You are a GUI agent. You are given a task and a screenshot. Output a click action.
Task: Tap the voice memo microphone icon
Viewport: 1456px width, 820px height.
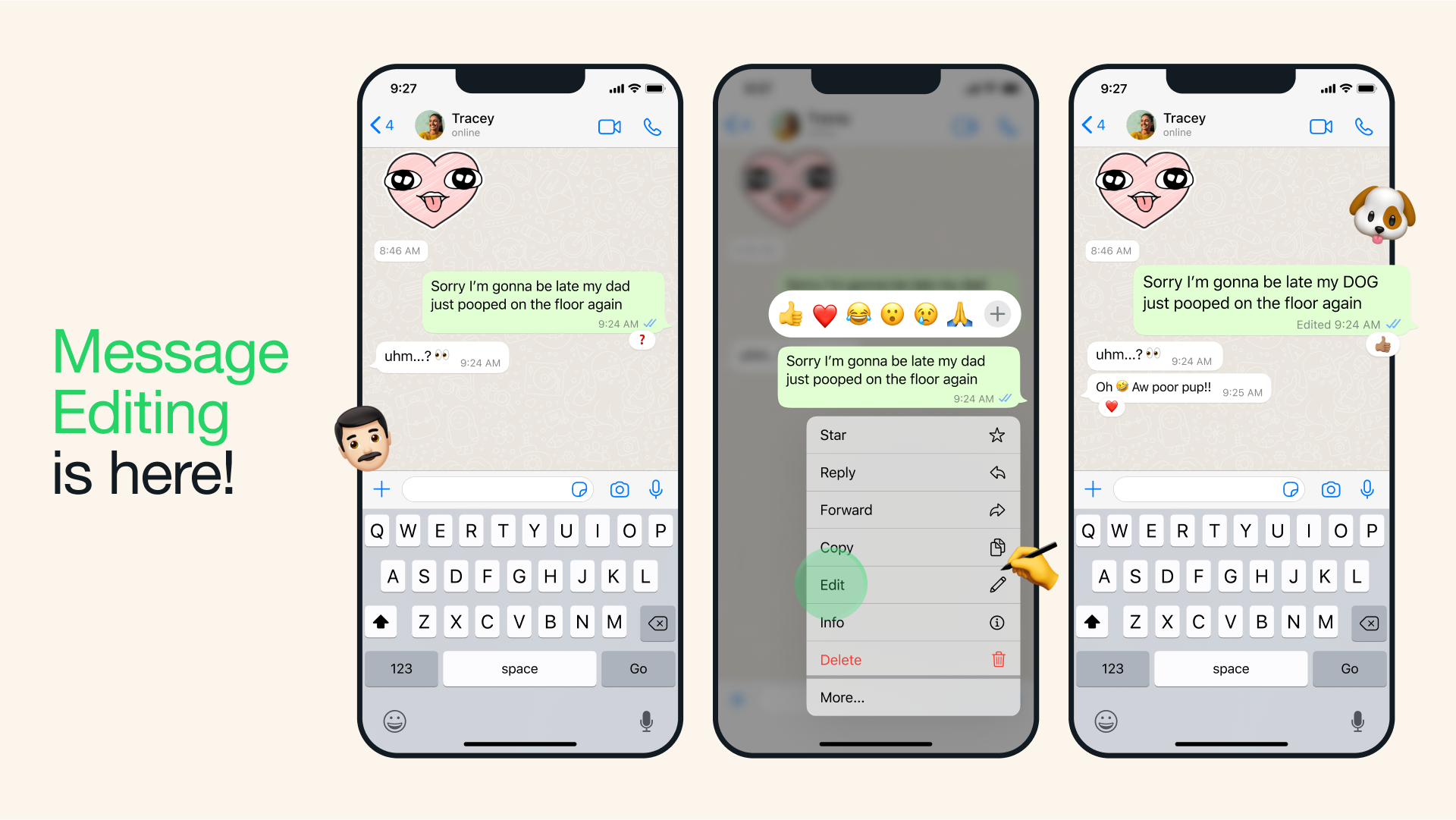pyautogui.click(x=656, y=490)
